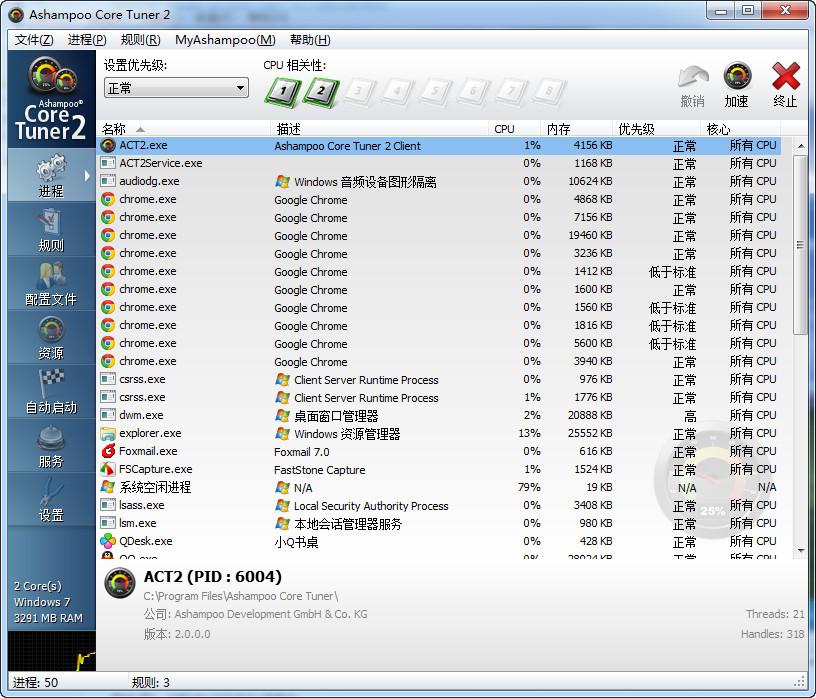Sort by the 名称 column header
The height and width of the screenshot is (698, 816).
click(x=184, y=129)
